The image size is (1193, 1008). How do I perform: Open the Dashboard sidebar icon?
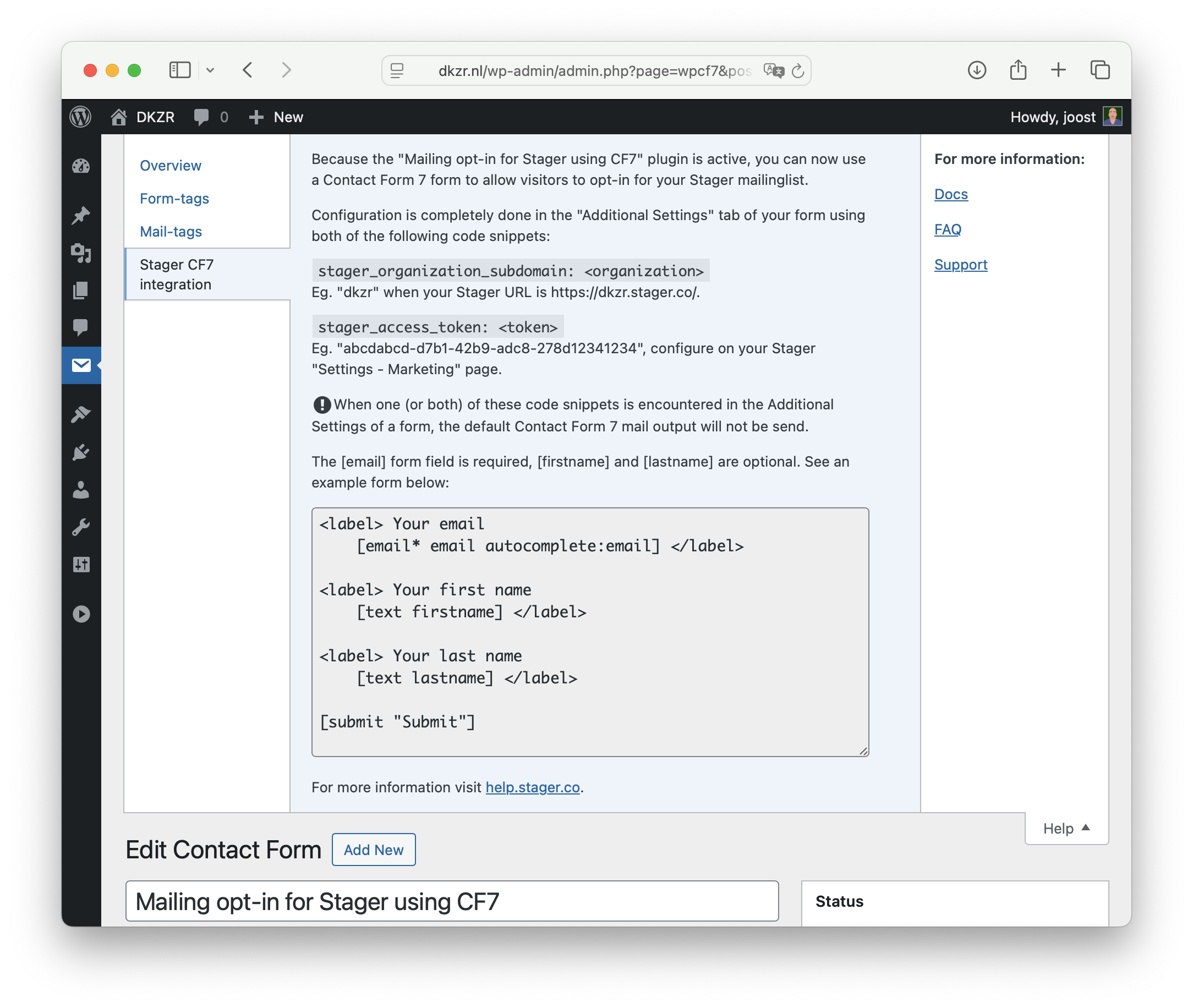[x=81, y=166]
